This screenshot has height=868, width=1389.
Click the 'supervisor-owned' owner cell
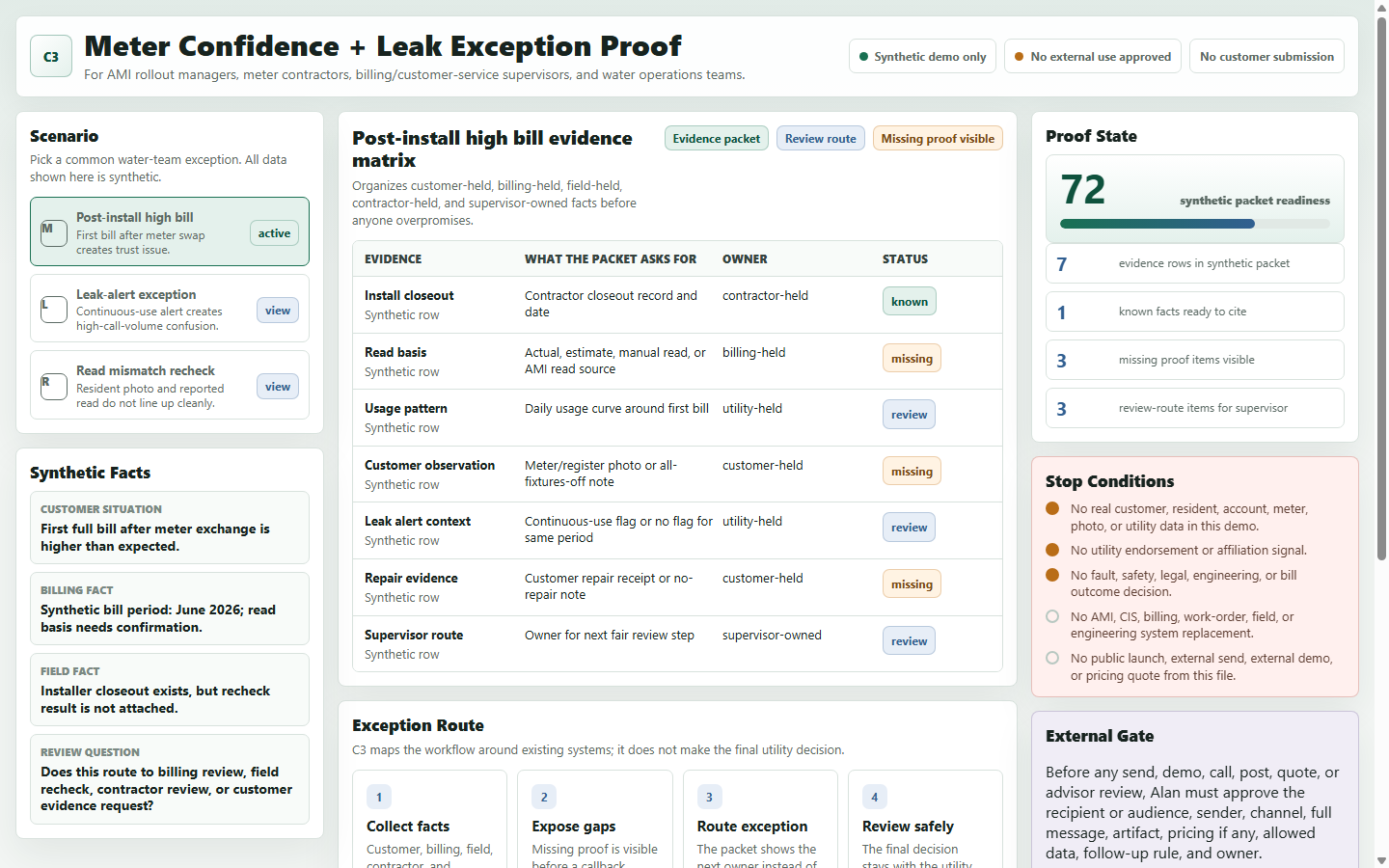[772, 636]
